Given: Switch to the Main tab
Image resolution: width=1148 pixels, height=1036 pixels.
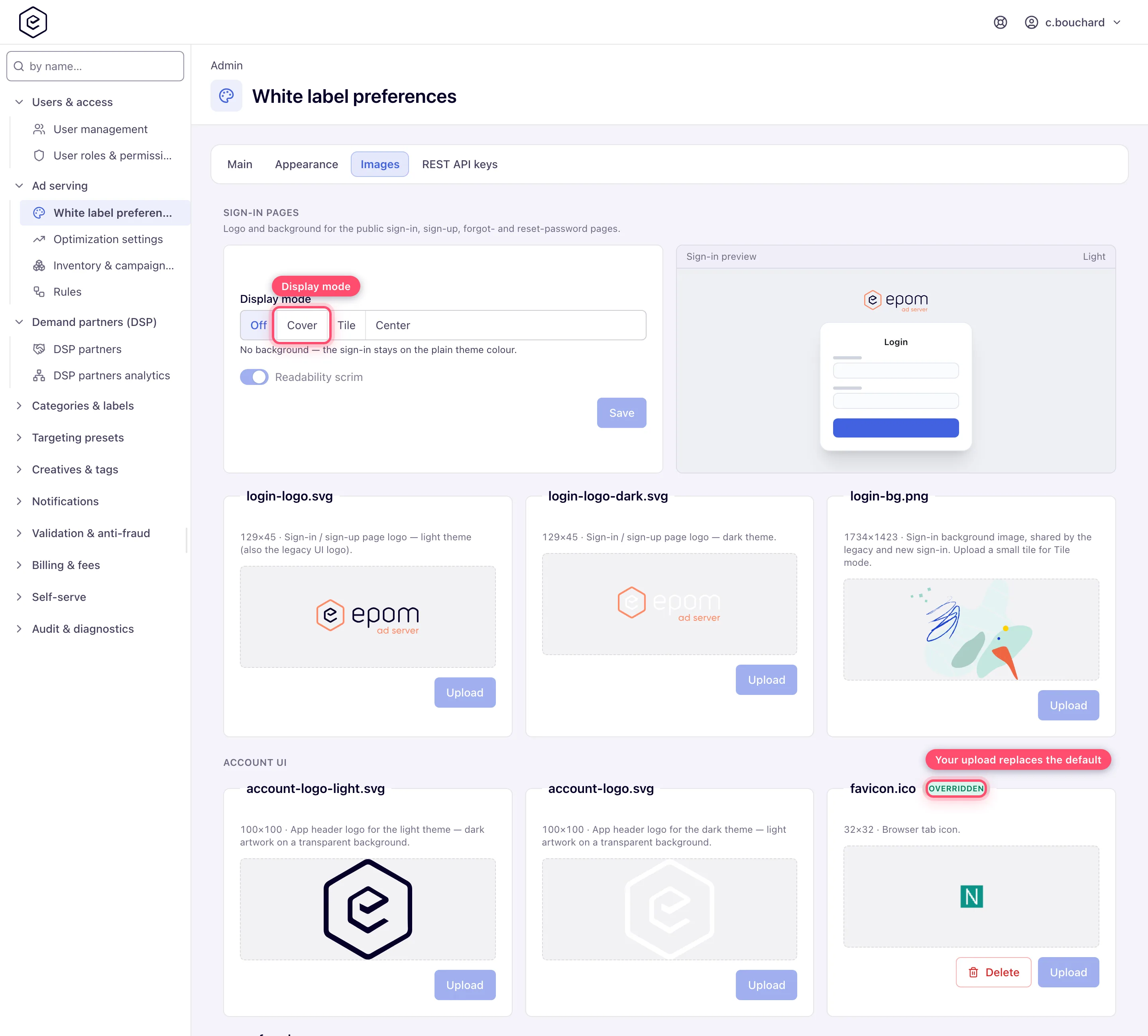Looking at the screenshot, I should pyautogui.click(x=240, y=164).
